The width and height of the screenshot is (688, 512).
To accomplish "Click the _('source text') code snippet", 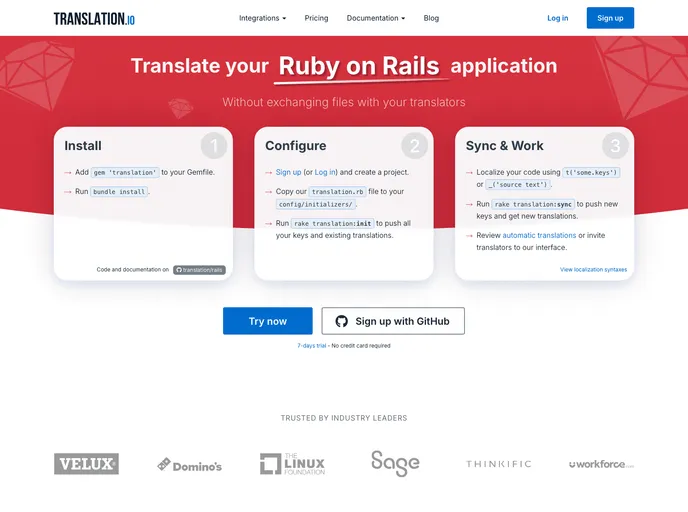I will click(518, 185).
